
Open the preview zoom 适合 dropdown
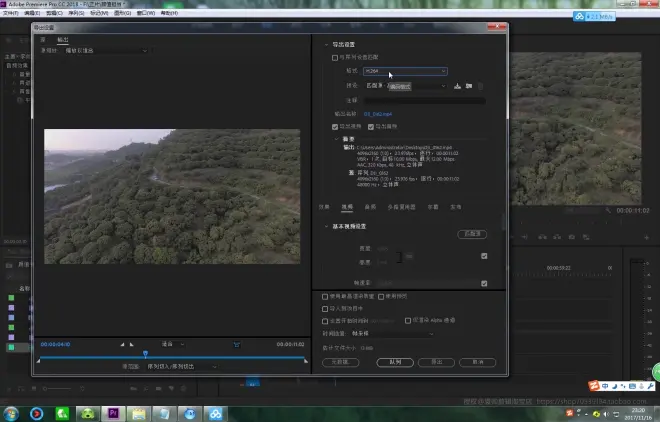coord(173,345)
